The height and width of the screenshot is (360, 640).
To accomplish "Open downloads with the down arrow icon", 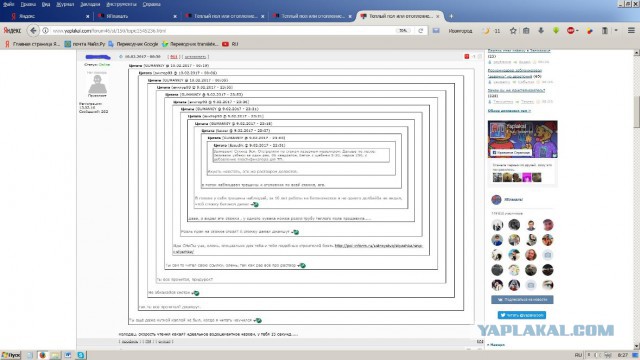I will 541,31.
